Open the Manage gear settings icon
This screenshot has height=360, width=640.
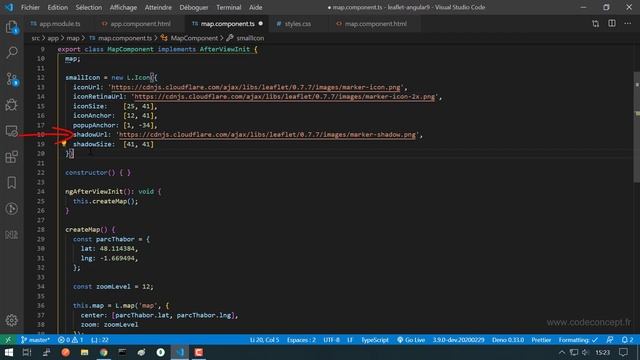[11, 320]
